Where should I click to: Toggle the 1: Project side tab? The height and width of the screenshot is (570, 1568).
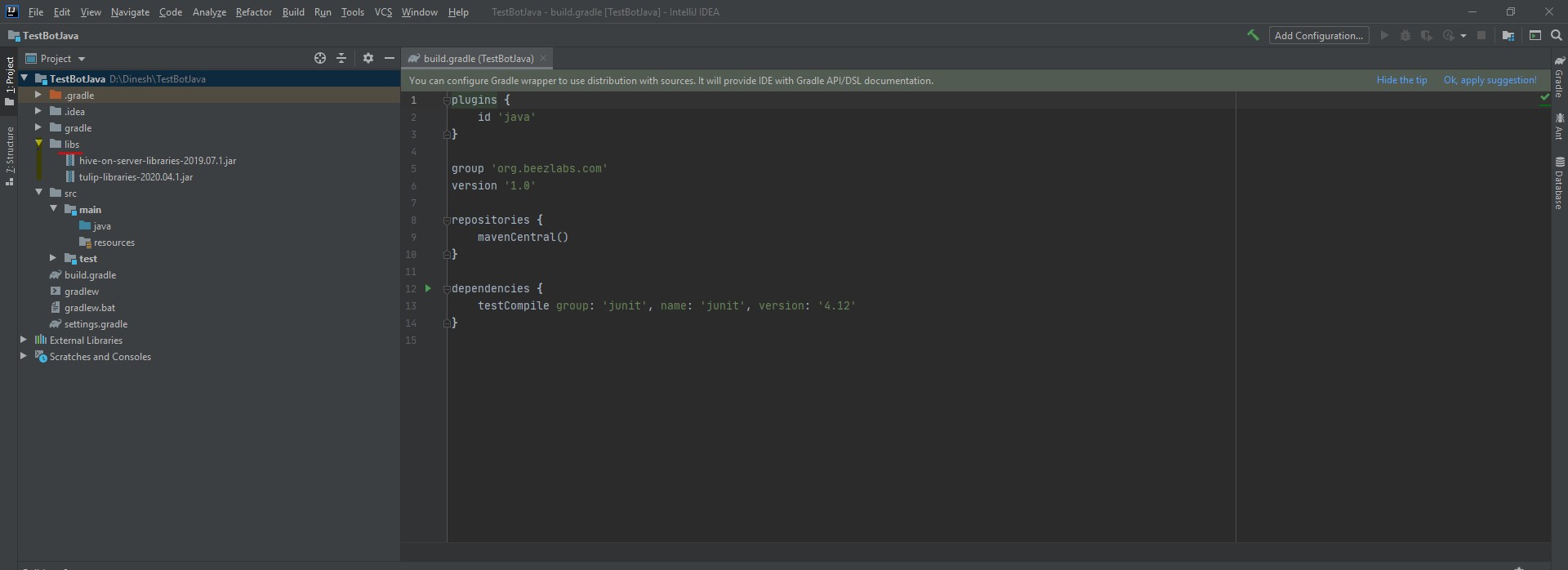(x=10, y=81)
